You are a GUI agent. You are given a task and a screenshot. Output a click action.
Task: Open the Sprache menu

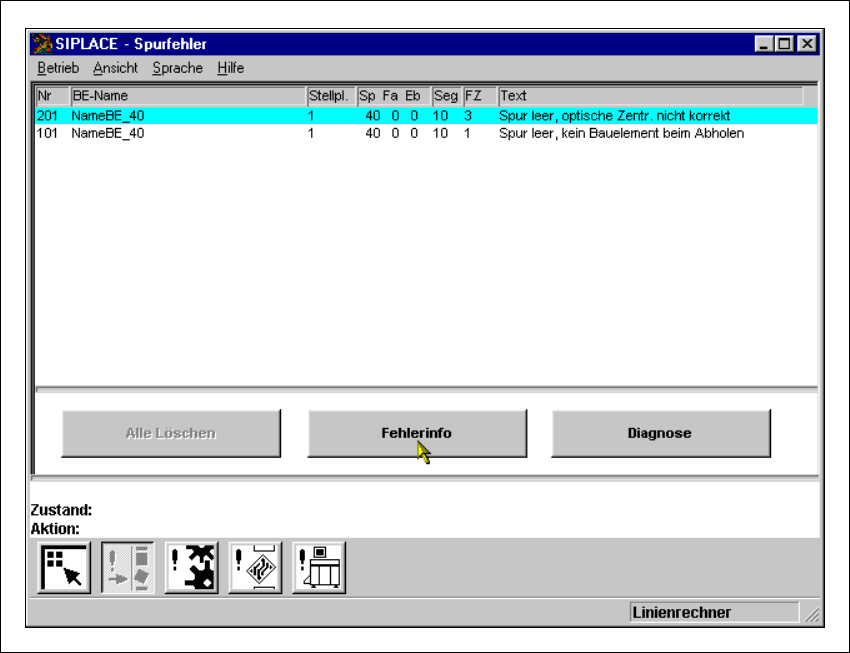coord(177,68)
